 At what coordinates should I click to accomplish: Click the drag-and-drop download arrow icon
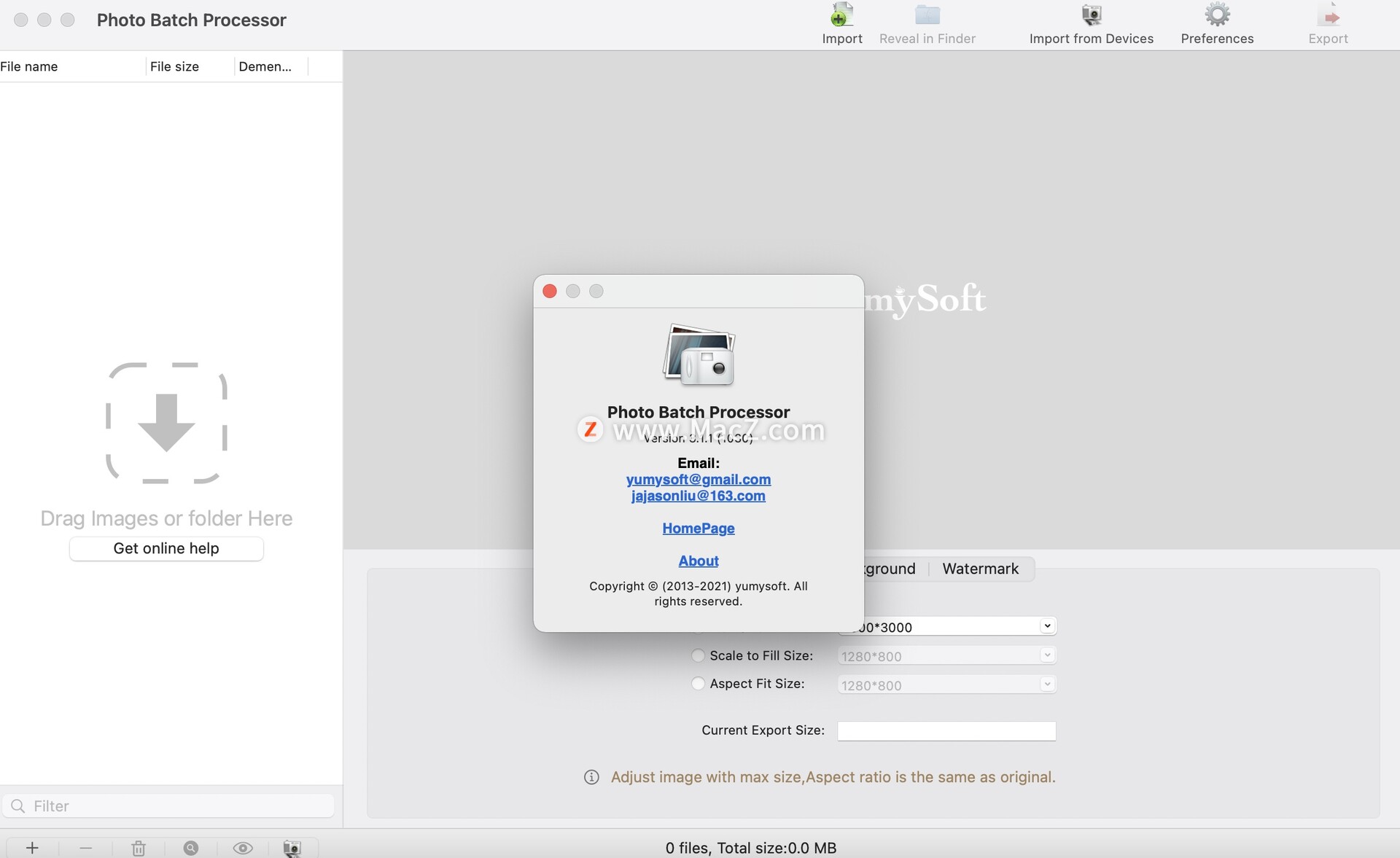click(166, 423)
